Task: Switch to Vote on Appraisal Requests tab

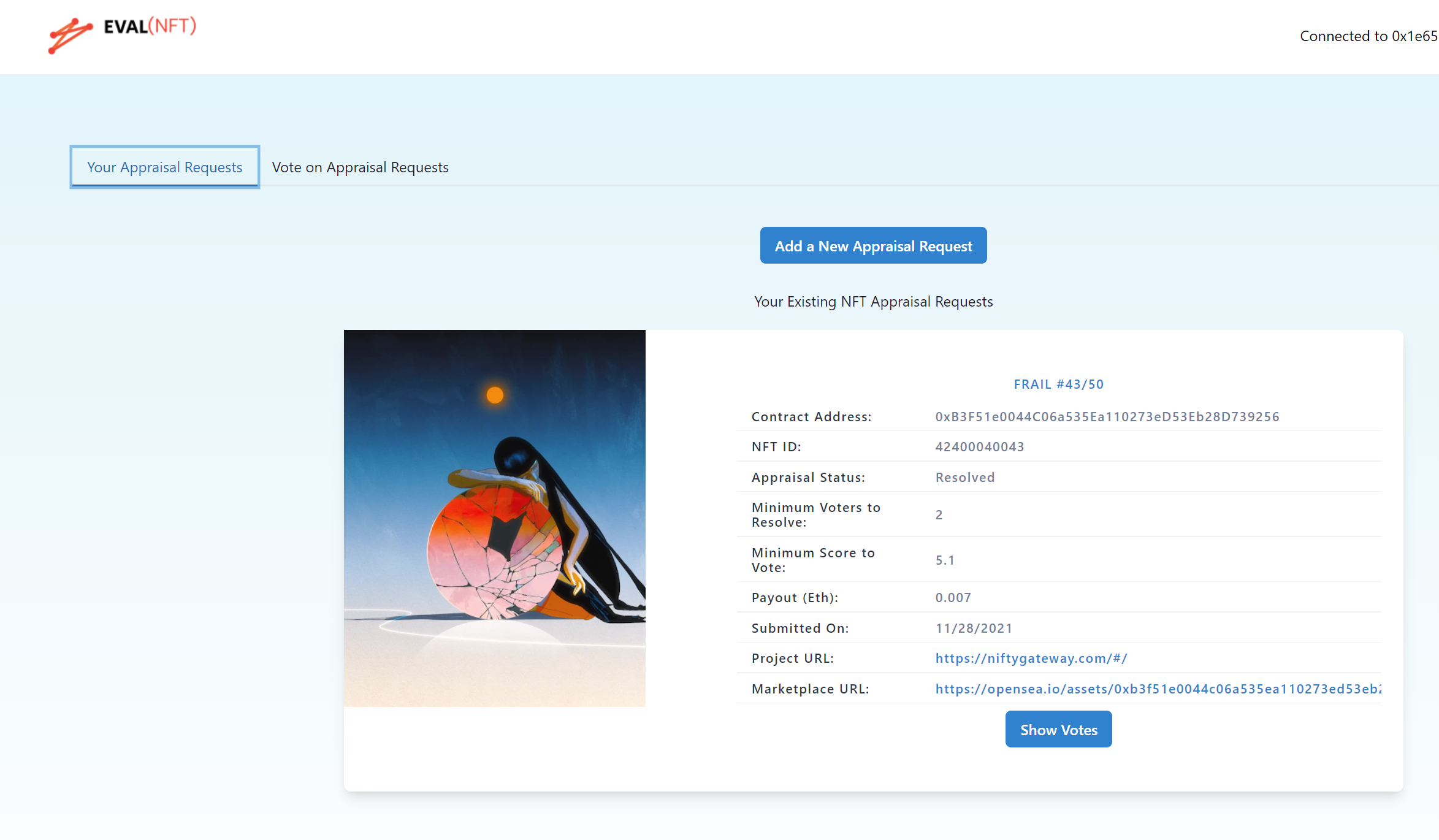Action: click(x=360, y=167)
